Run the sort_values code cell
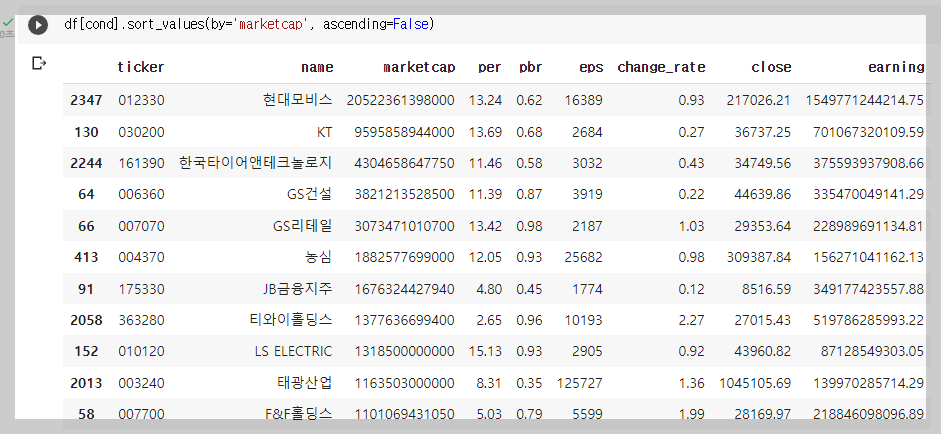 (38, 25)
